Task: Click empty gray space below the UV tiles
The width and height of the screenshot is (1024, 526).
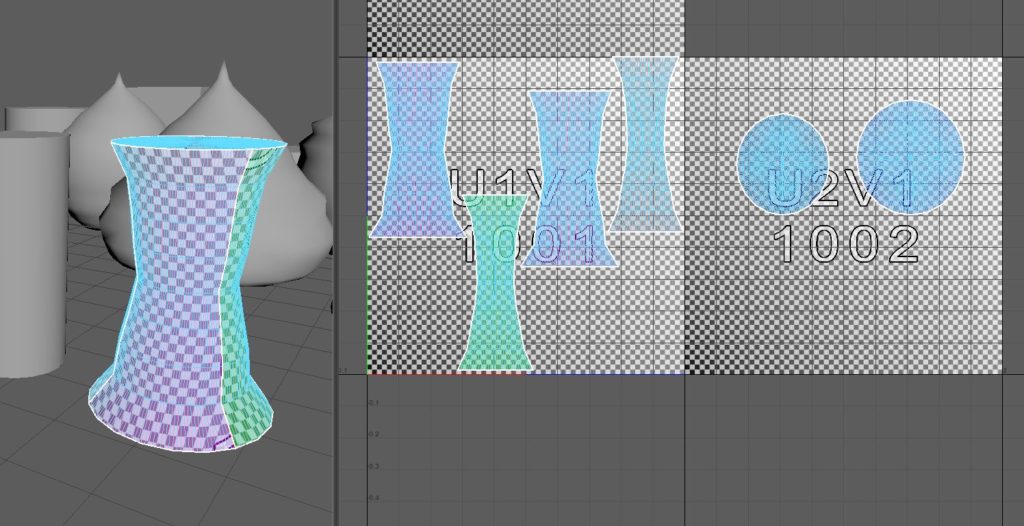Action: point(700,450)
